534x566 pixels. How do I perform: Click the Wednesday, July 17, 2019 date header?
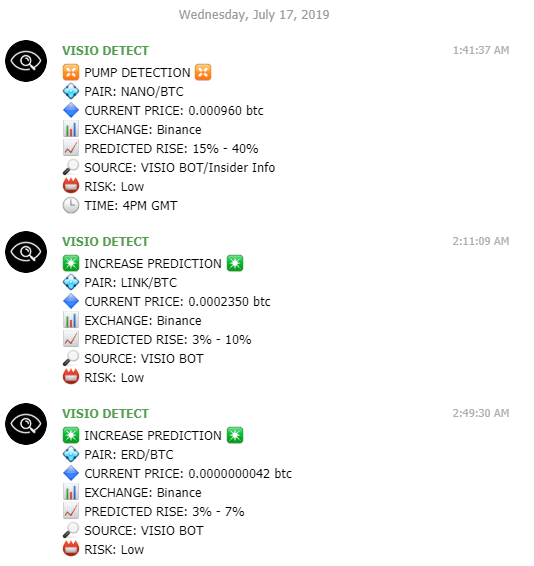pyautogui.click(x=254, y=15)
